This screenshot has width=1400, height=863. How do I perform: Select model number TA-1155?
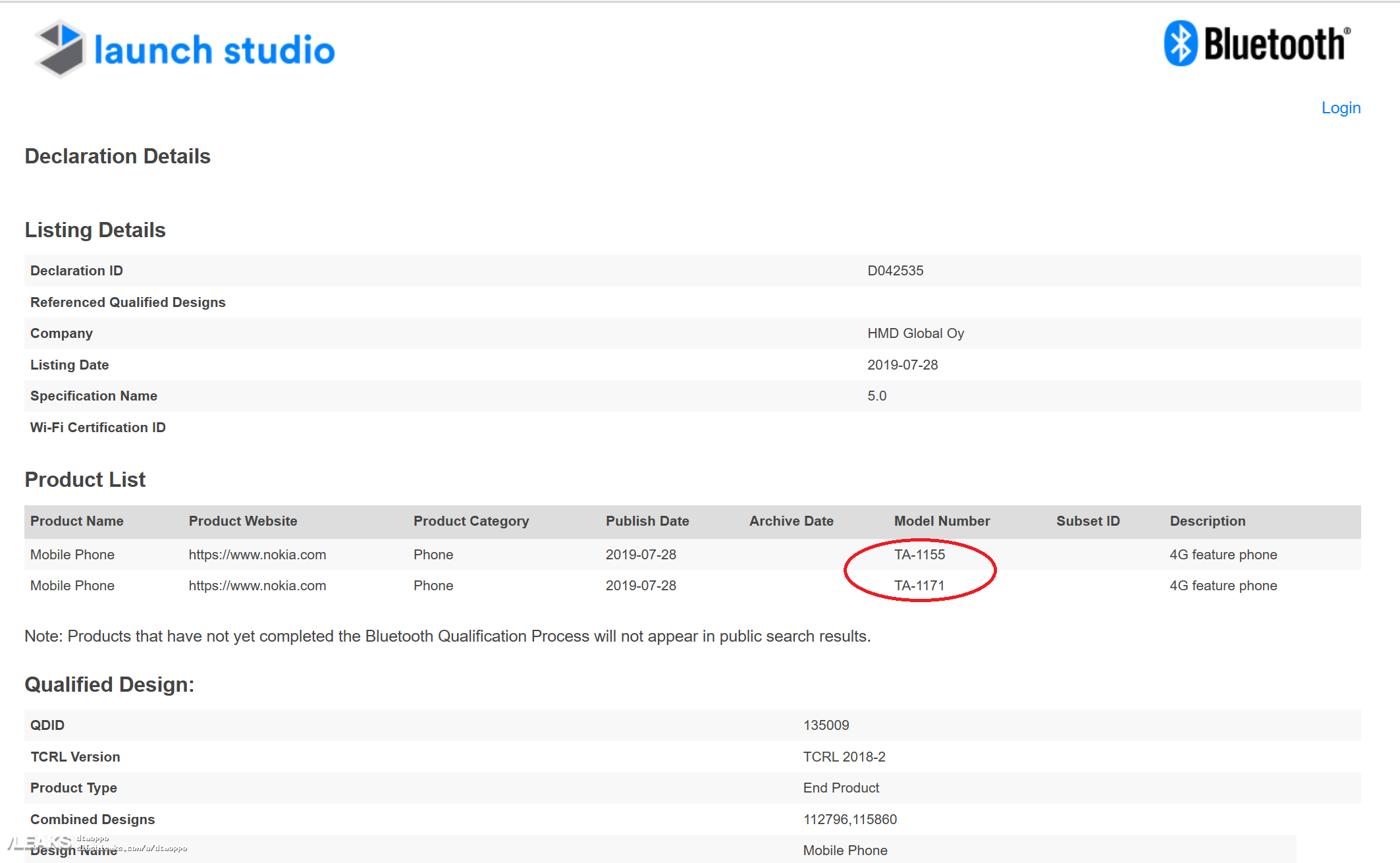[919, 555]
